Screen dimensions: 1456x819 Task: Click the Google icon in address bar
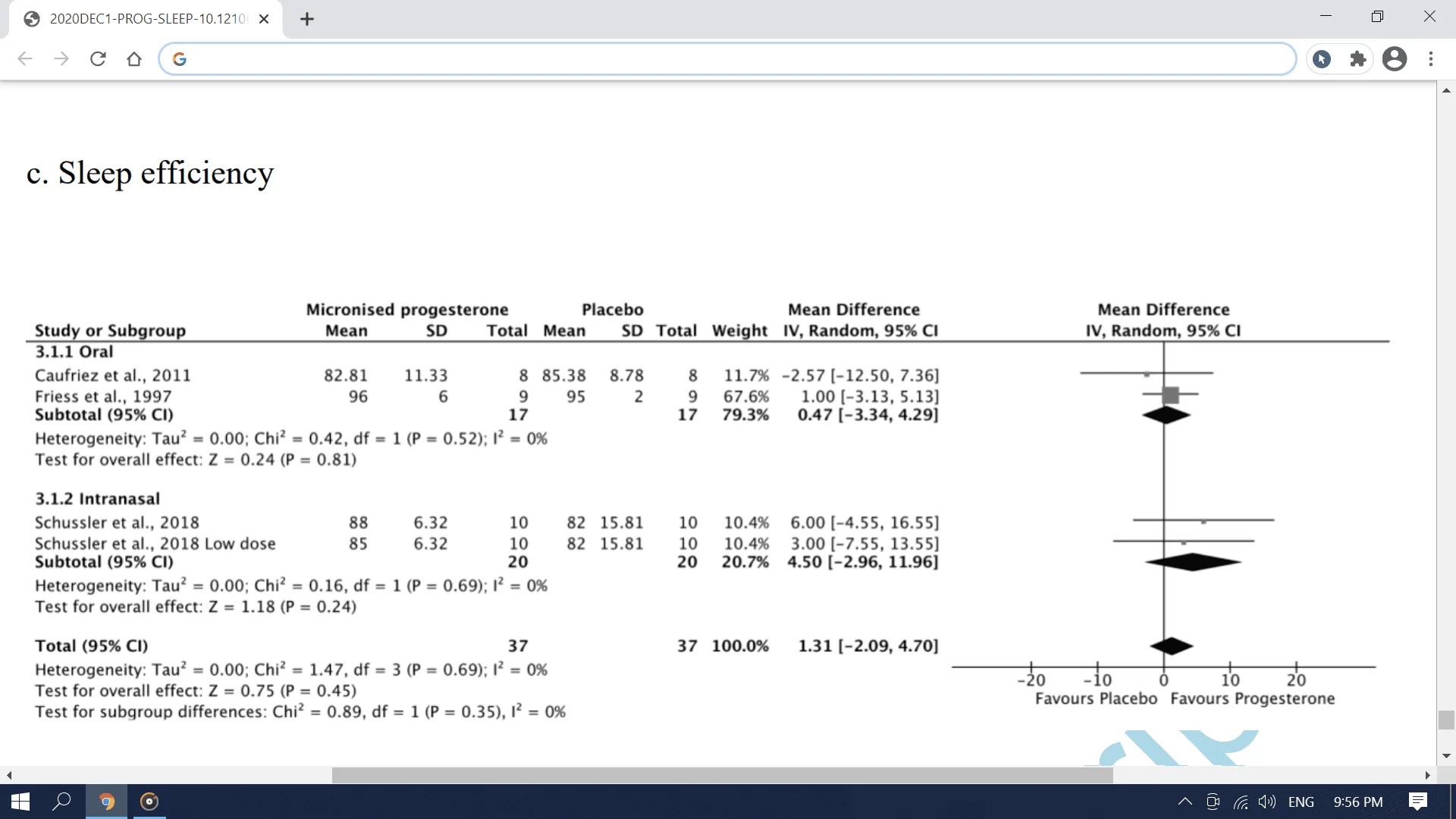tap(180, 59)
